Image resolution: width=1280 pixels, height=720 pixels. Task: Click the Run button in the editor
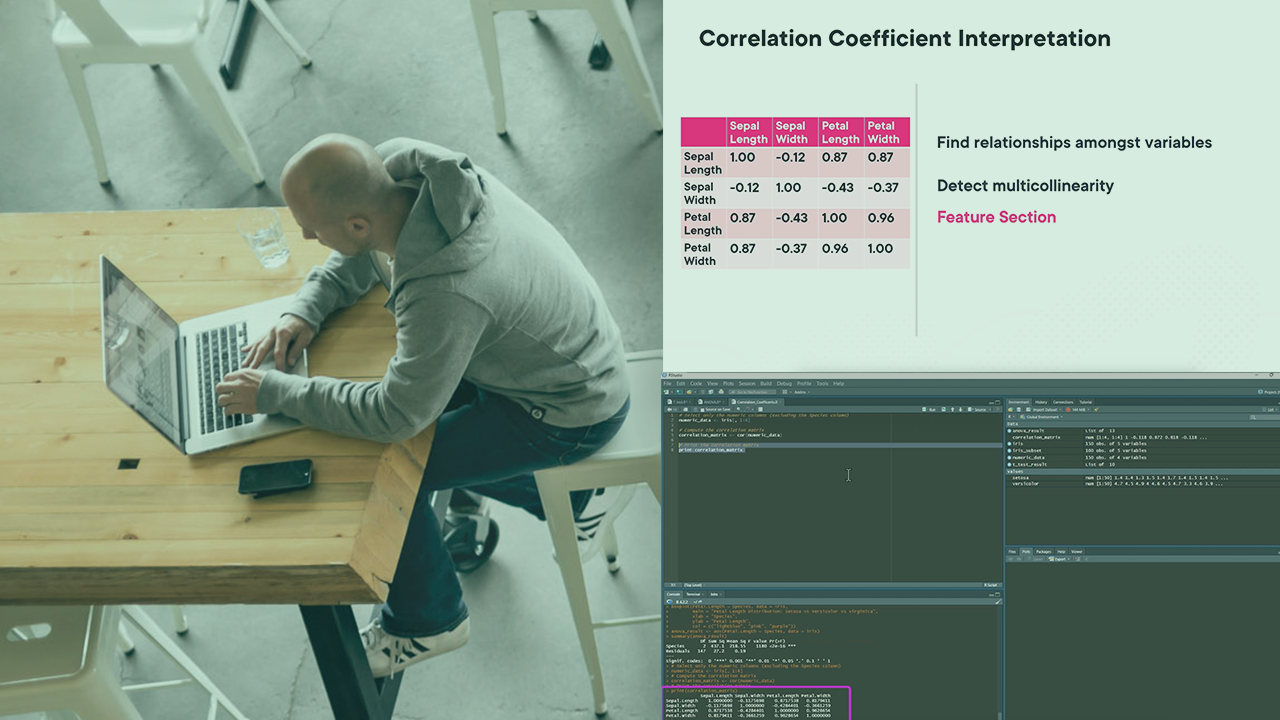[930, 409]
